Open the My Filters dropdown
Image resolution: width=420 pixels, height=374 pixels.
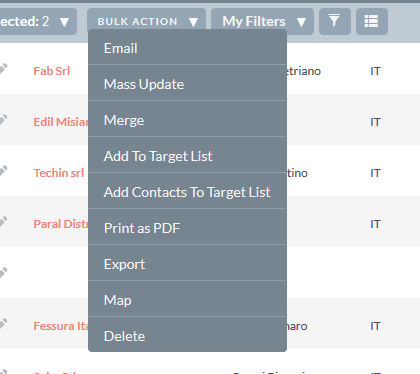pyautogui.click(x=262, y=21)
